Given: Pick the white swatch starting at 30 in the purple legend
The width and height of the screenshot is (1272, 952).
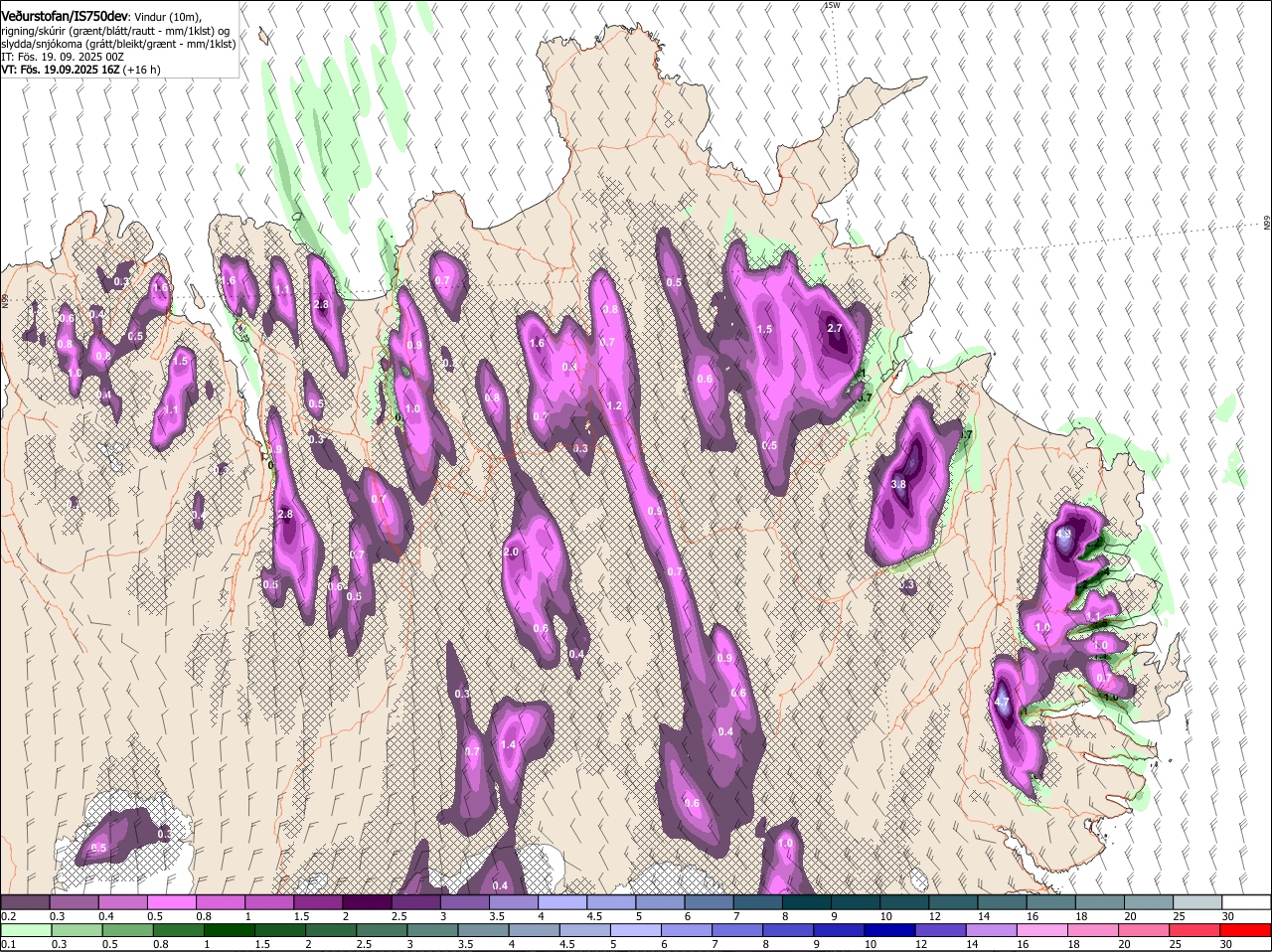Looking at the screenshot, I should click(1247, 902).
